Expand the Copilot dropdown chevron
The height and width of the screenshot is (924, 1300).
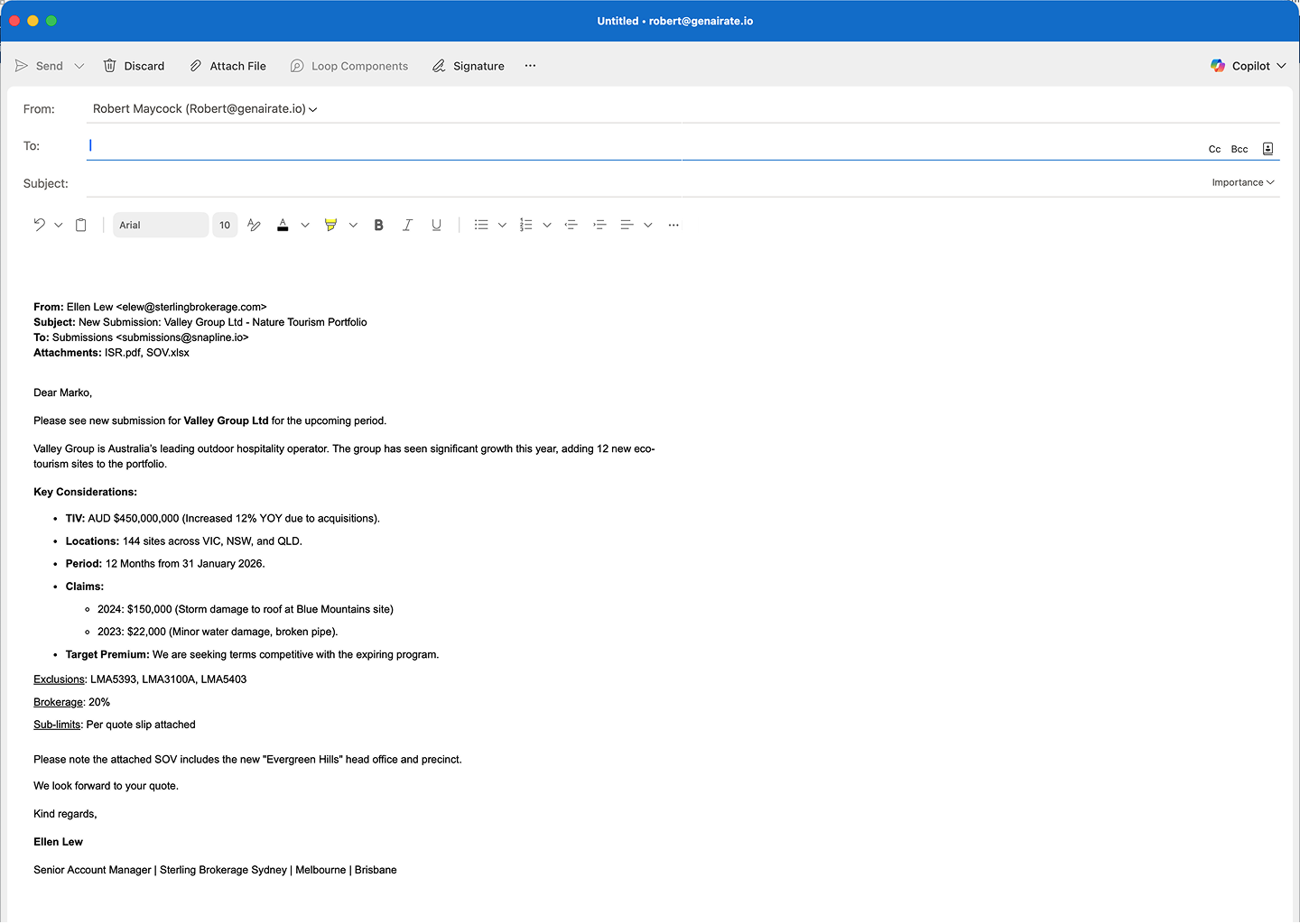1281,66
